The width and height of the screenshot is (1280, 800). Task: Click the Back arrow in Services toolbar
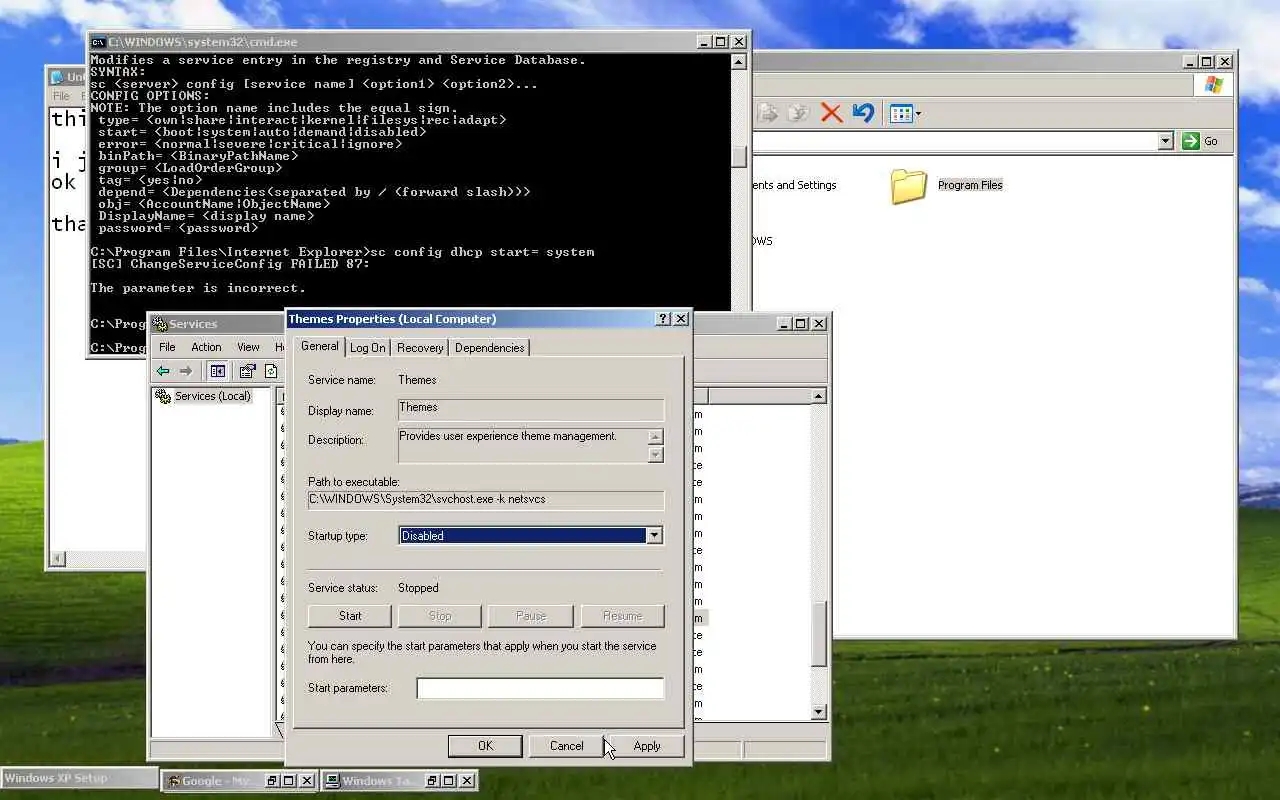163,371
